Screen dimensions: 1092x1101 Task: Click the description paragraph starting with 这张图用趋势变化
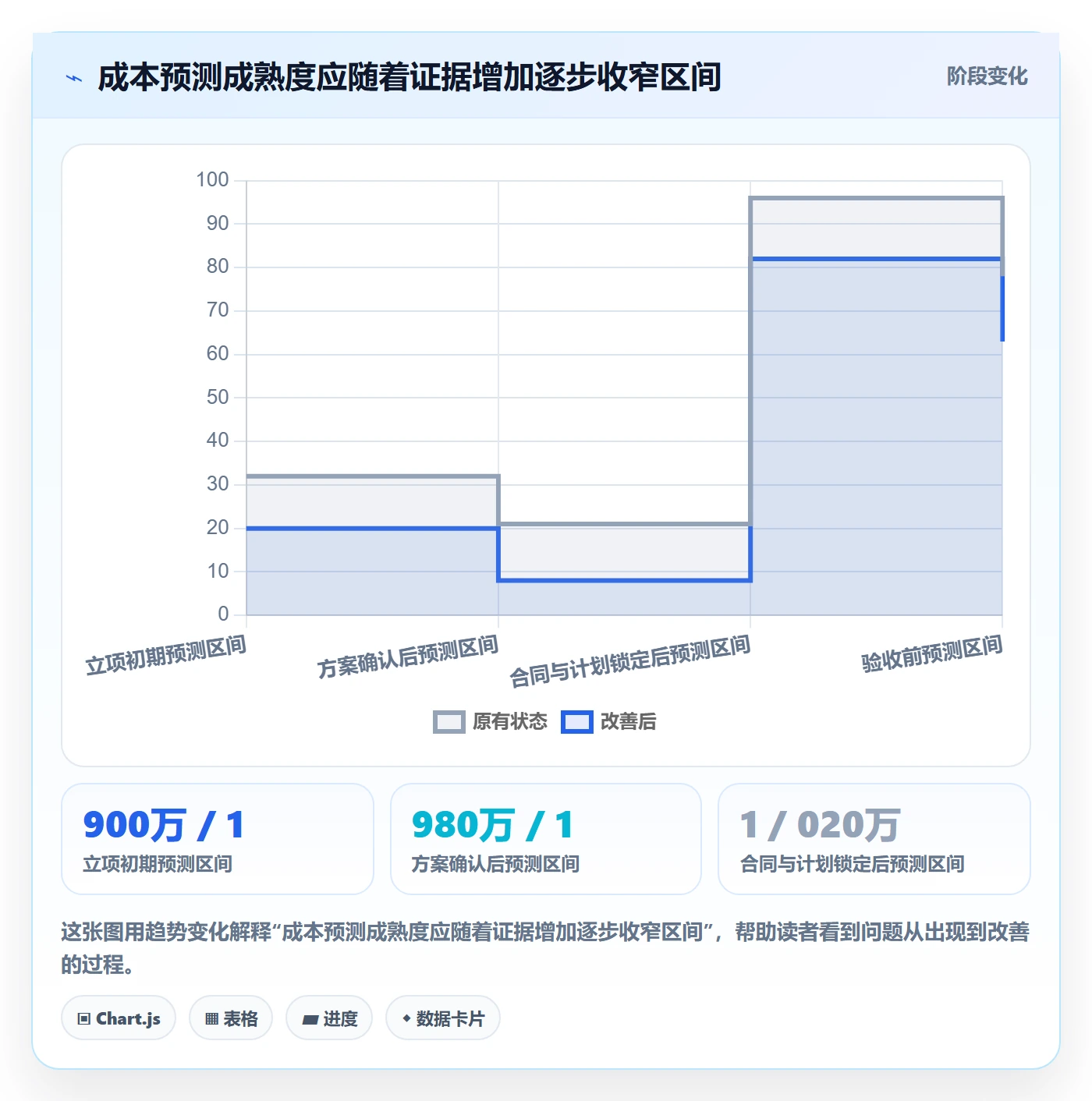click(x=546, y=948)
